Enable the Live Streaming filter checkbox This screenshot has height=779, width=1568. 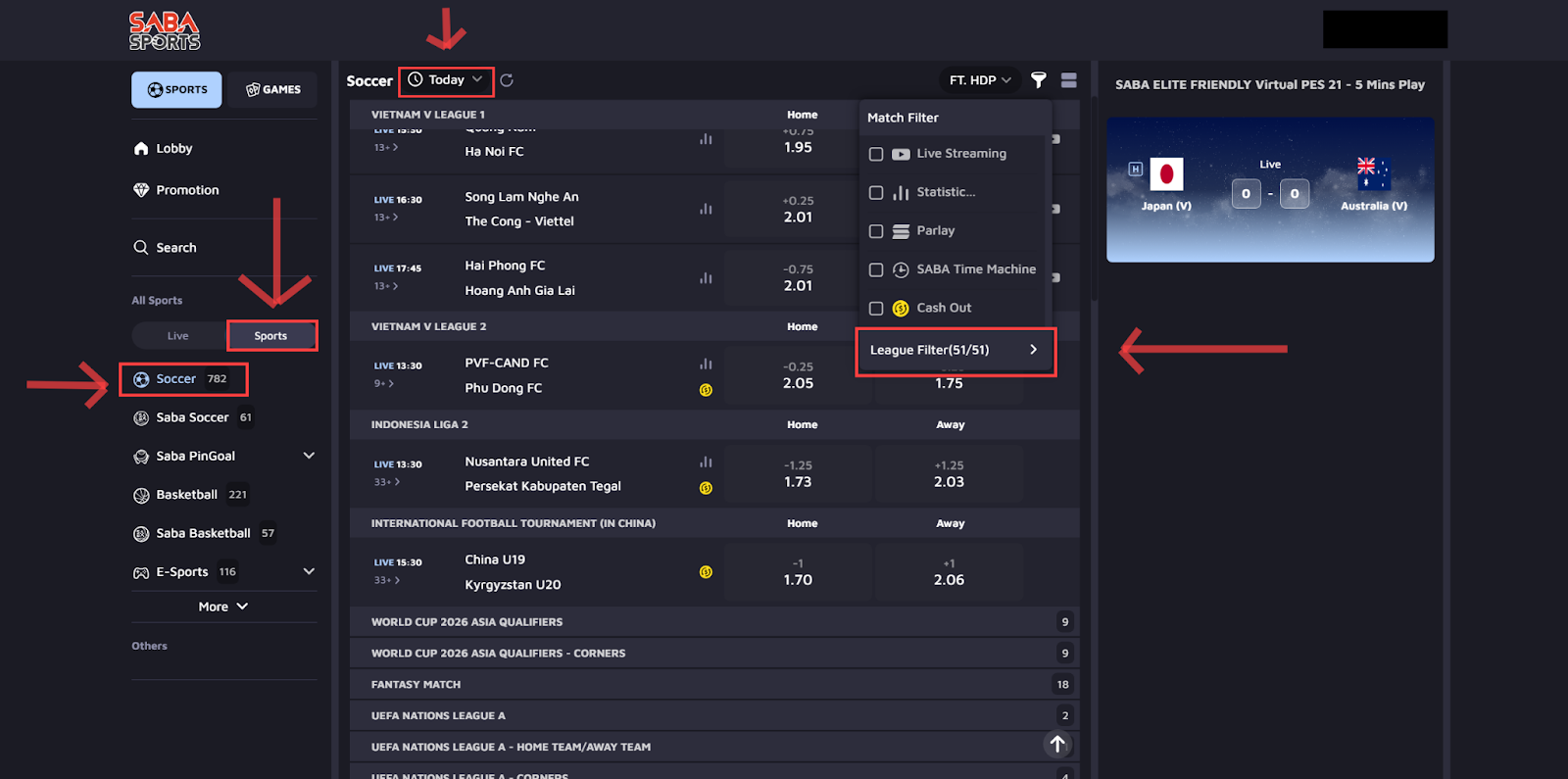pos(876,154)
